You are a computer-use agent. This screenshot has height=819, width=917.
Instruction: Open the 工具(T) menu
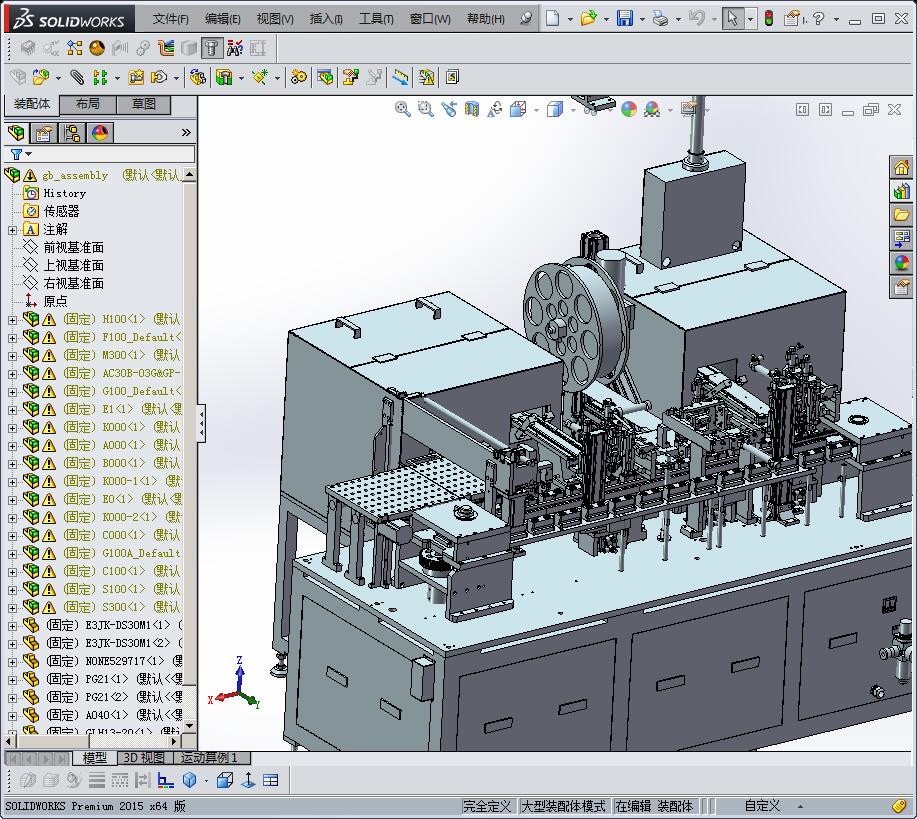(376, 19)
